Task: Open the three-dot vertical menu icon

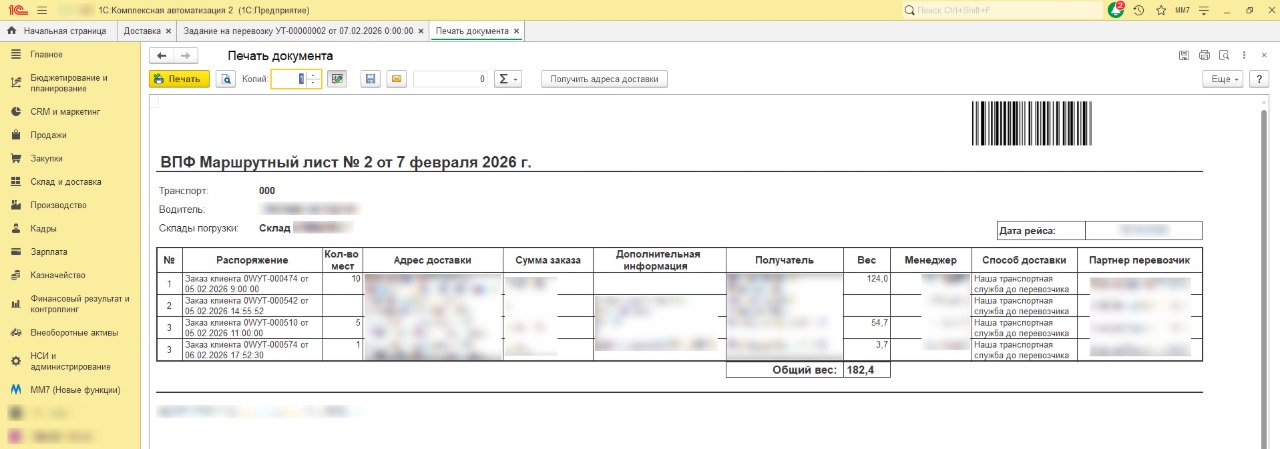Action: pos(1243,55)
